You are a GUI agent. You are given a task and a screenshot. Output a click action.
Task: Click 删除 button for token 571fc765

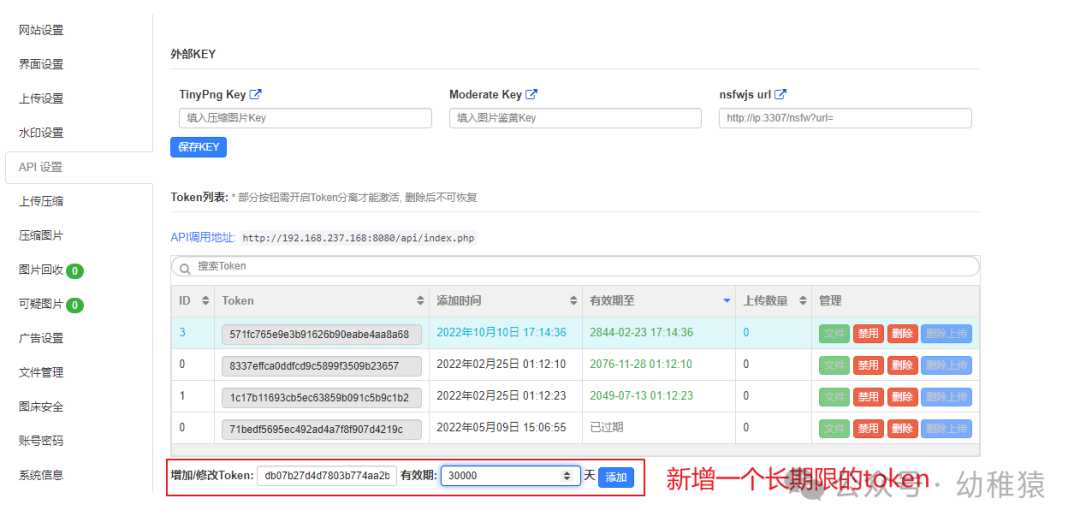click(902, 334)
